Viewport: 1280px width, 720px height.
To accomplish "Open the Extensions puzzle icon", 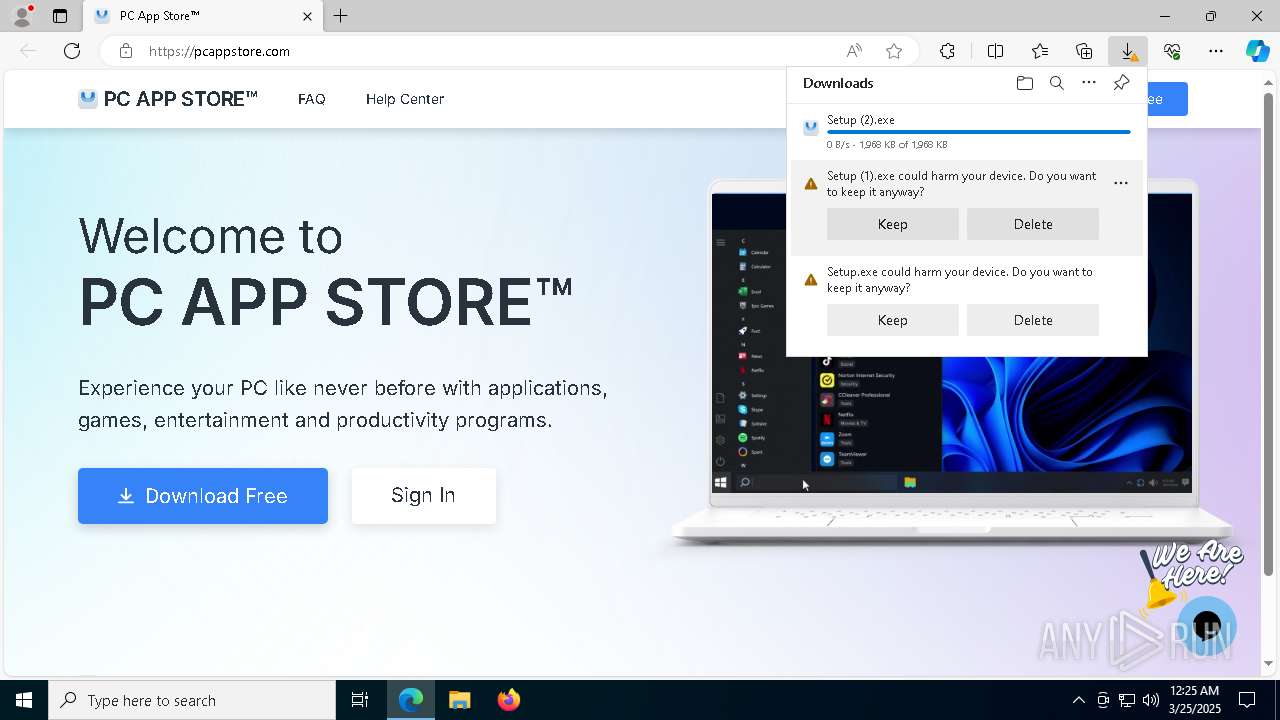I will pos(947,51).
